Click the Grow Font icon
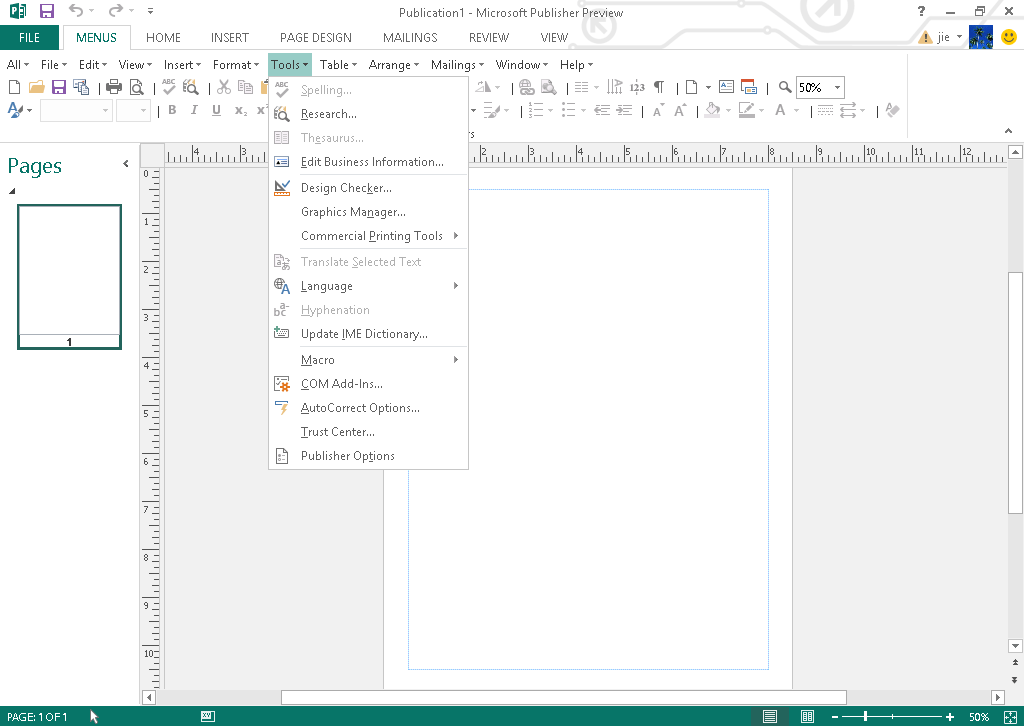The height and width of the screenshot is (726, 1024). coord(680,110)
